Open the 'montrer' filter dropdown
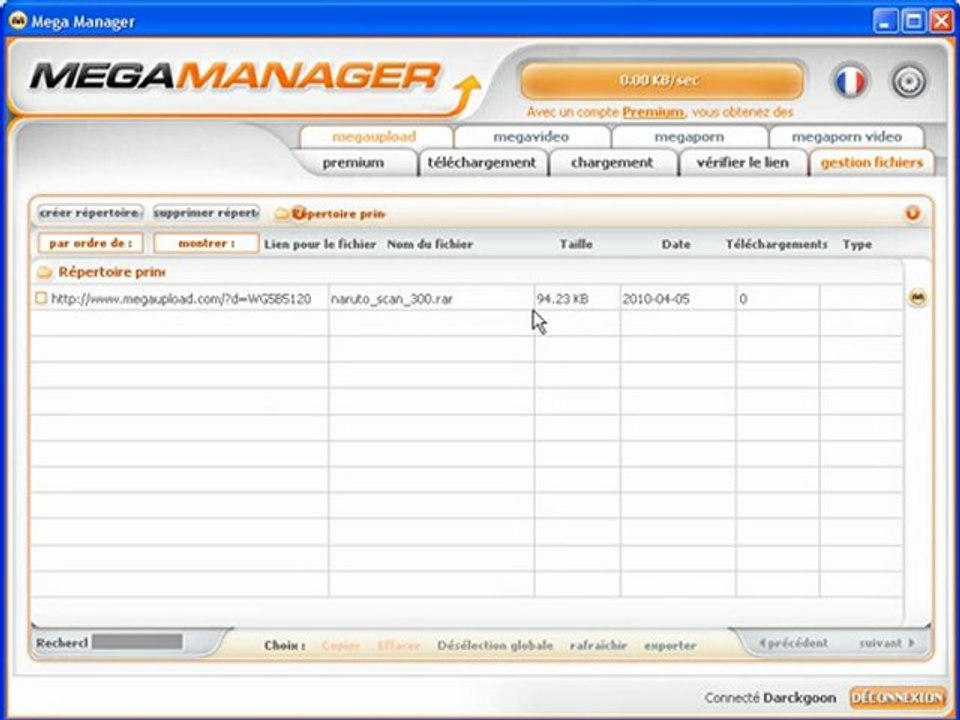Image resolution: width=960 pixels, height=720 pixels. [206, 243]
